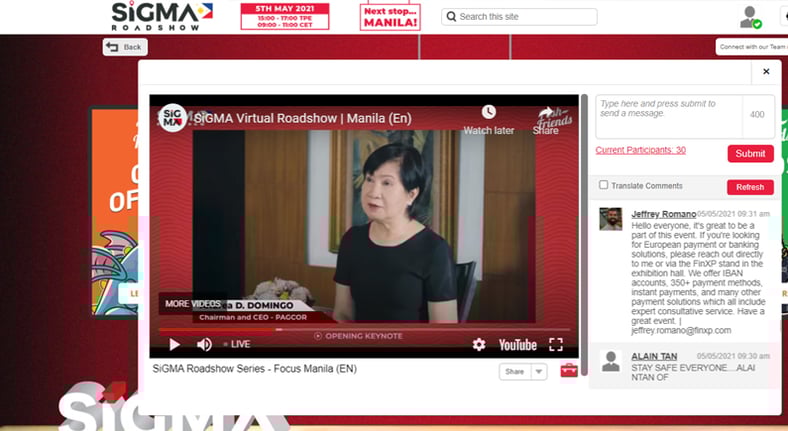Click the Connect with our Team button

tap(752, 47)
